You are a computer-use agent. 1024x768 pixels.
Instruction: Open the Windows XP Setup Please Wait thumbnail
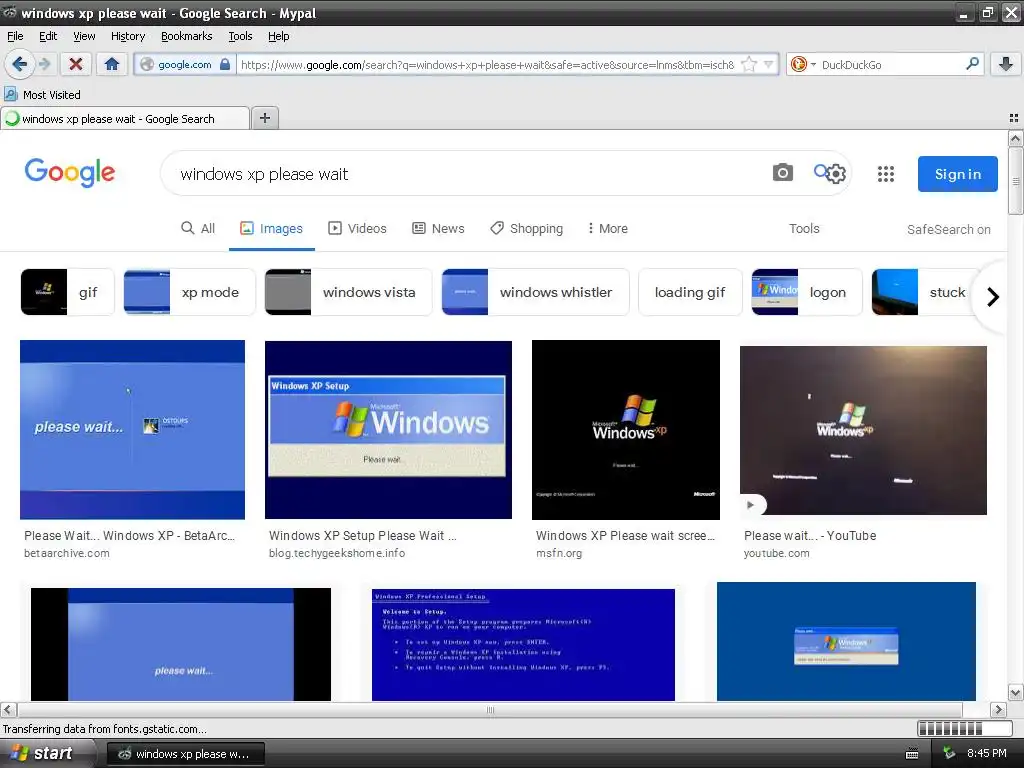(x=389, y=430)
